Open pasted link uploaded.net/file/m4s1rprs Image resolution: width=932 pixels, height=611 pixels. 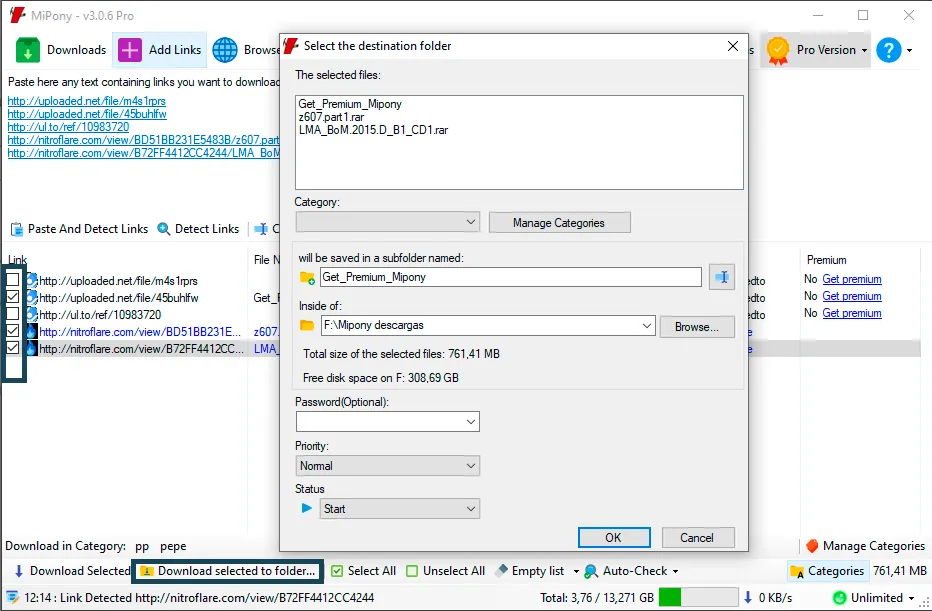(87, 101)
